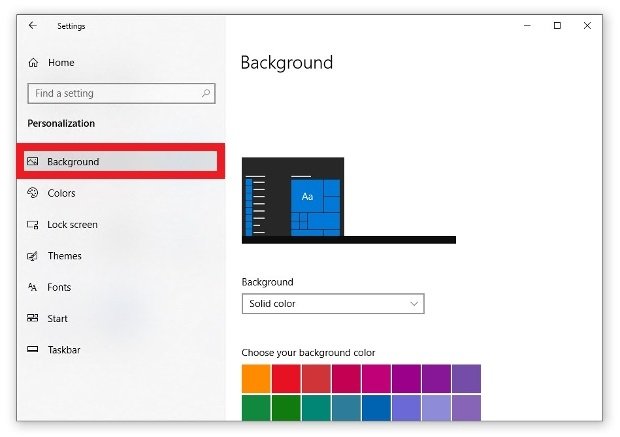Close the Settings window

pyautogui.click(x=587, y=26)
